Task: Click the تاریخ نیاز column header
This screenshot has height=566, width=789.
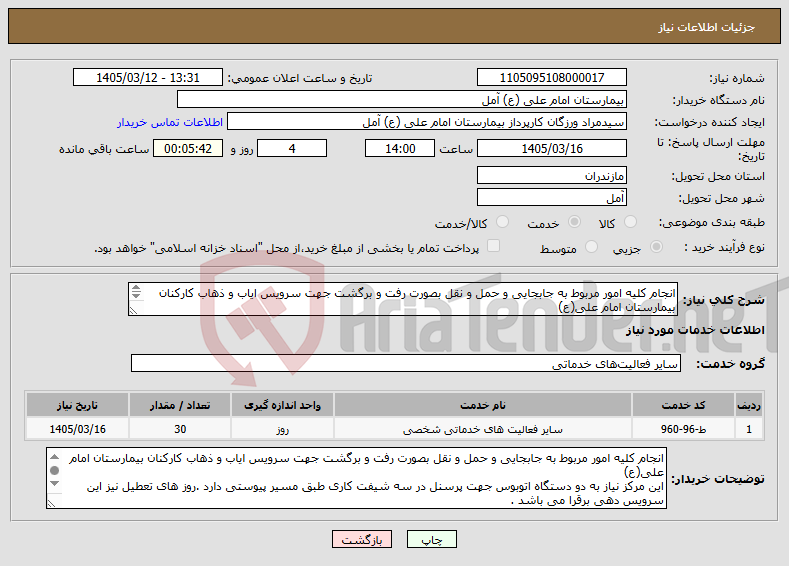Action: point(77,405)
